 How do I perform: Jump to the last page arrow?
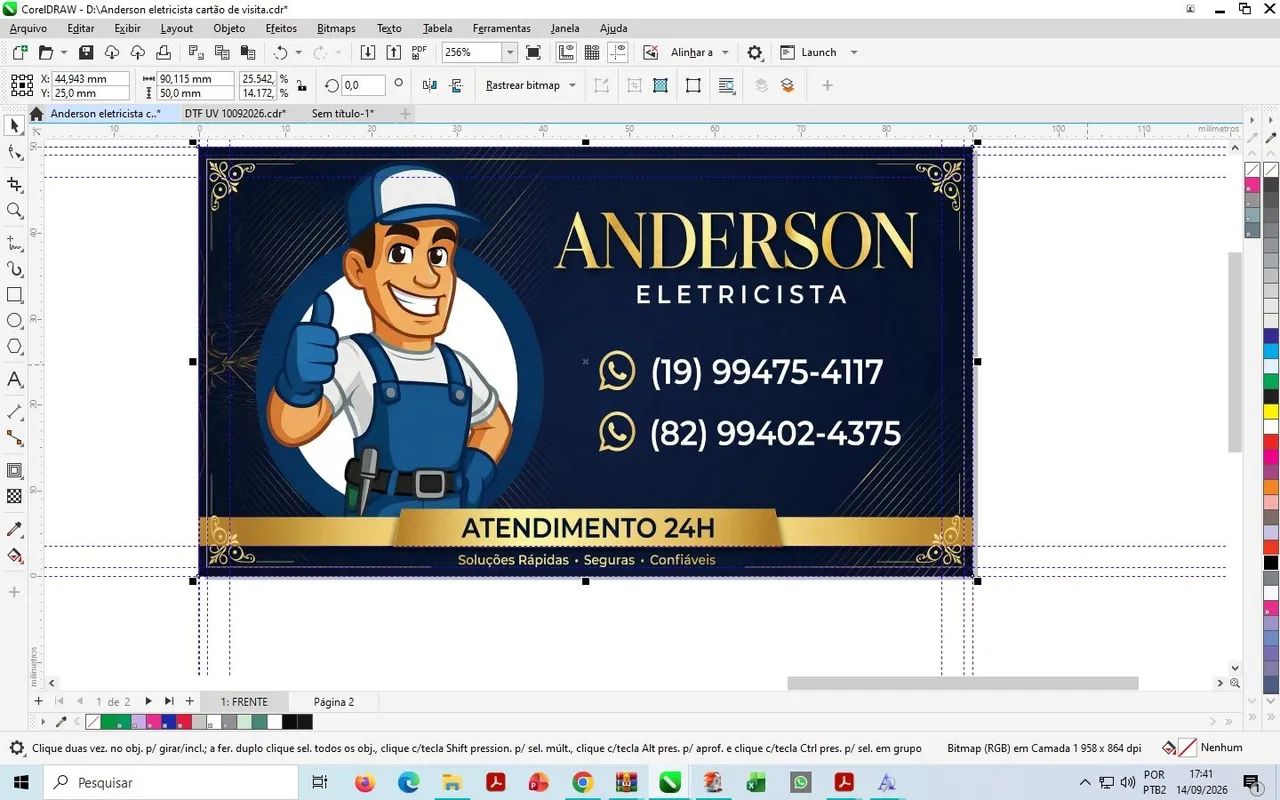(x=169, y=702)
